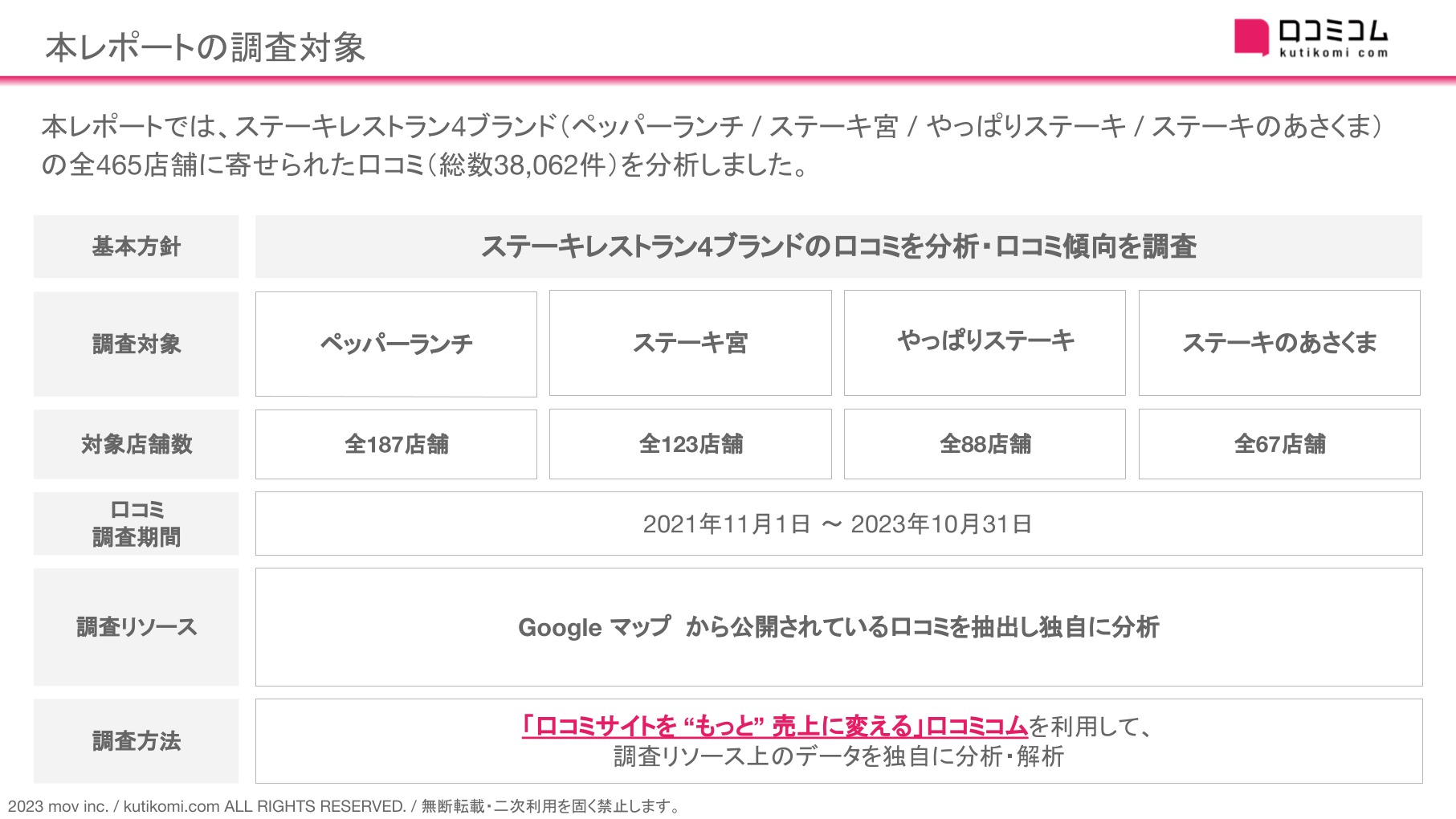Click the 調査方法 label cell
This screenshot has width=1456, height=819.
coord(137,741)
